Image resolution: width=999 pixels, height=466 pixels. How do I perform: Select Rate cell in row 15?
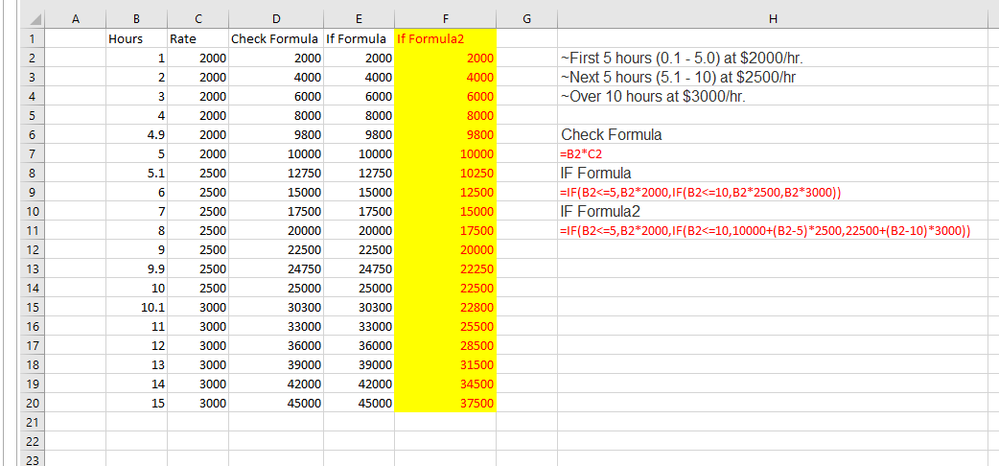click(198, 307)
